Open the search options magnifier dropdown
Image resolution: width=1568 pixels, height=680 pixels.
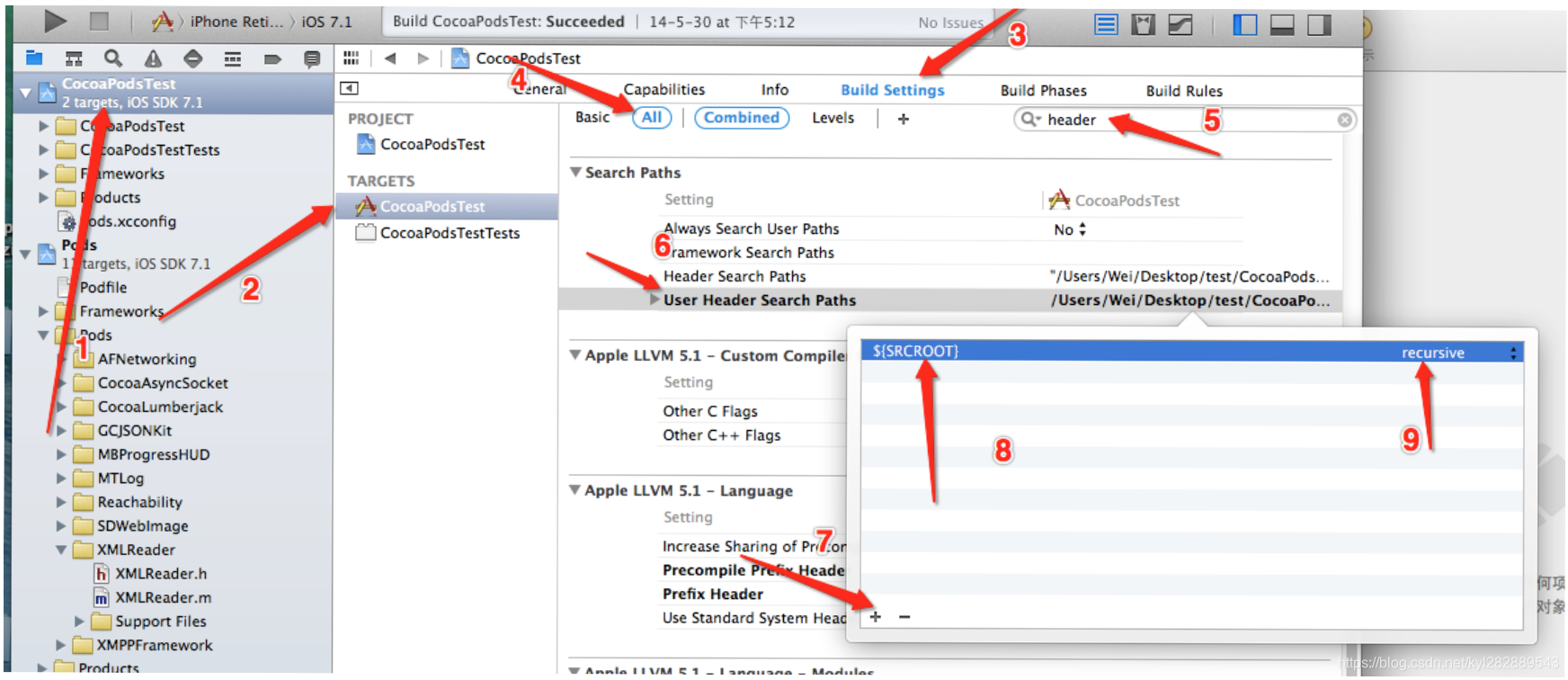tap(1030, 119)
